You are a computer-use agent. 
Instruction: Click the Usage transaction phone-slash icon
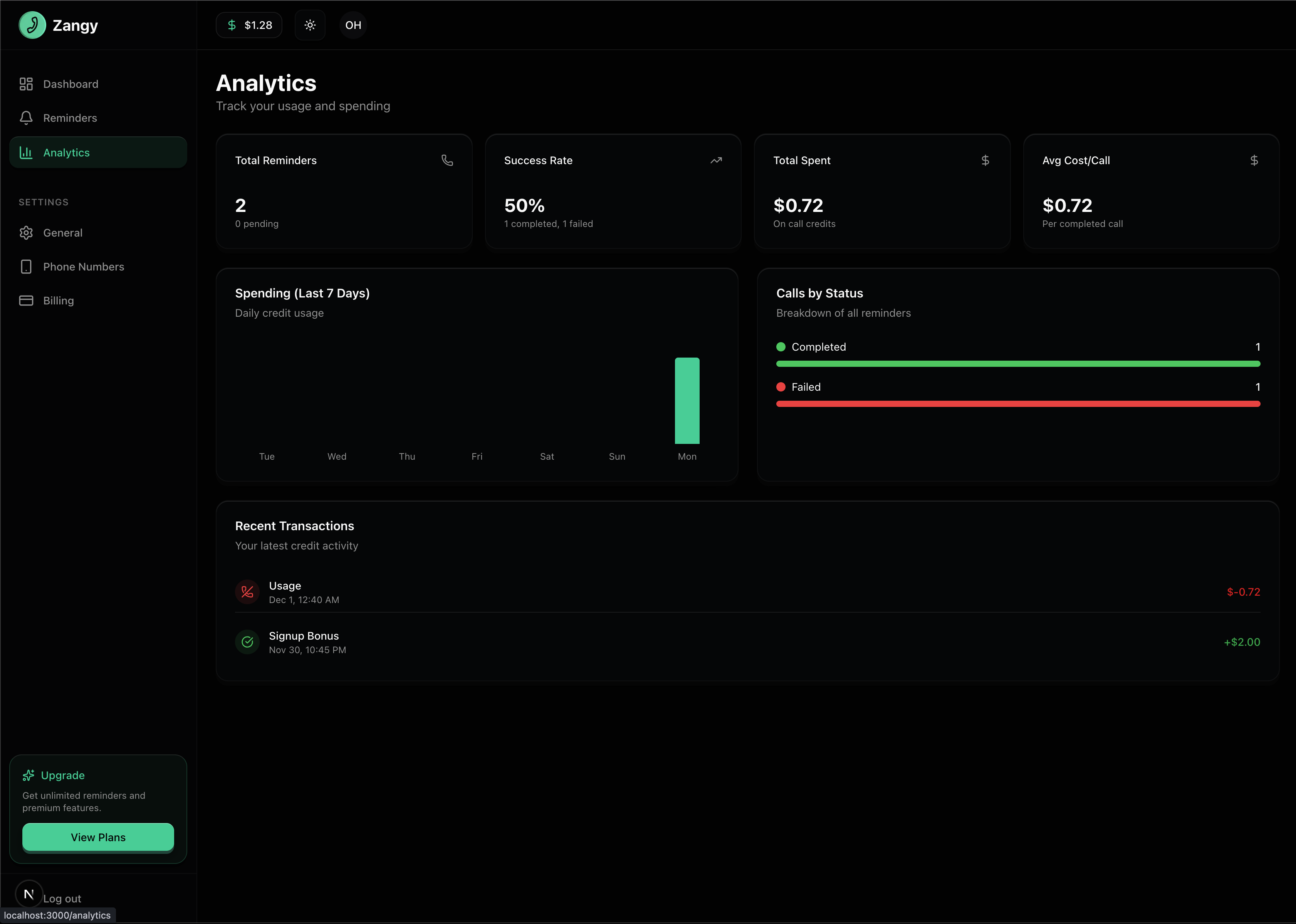[247, 592]
